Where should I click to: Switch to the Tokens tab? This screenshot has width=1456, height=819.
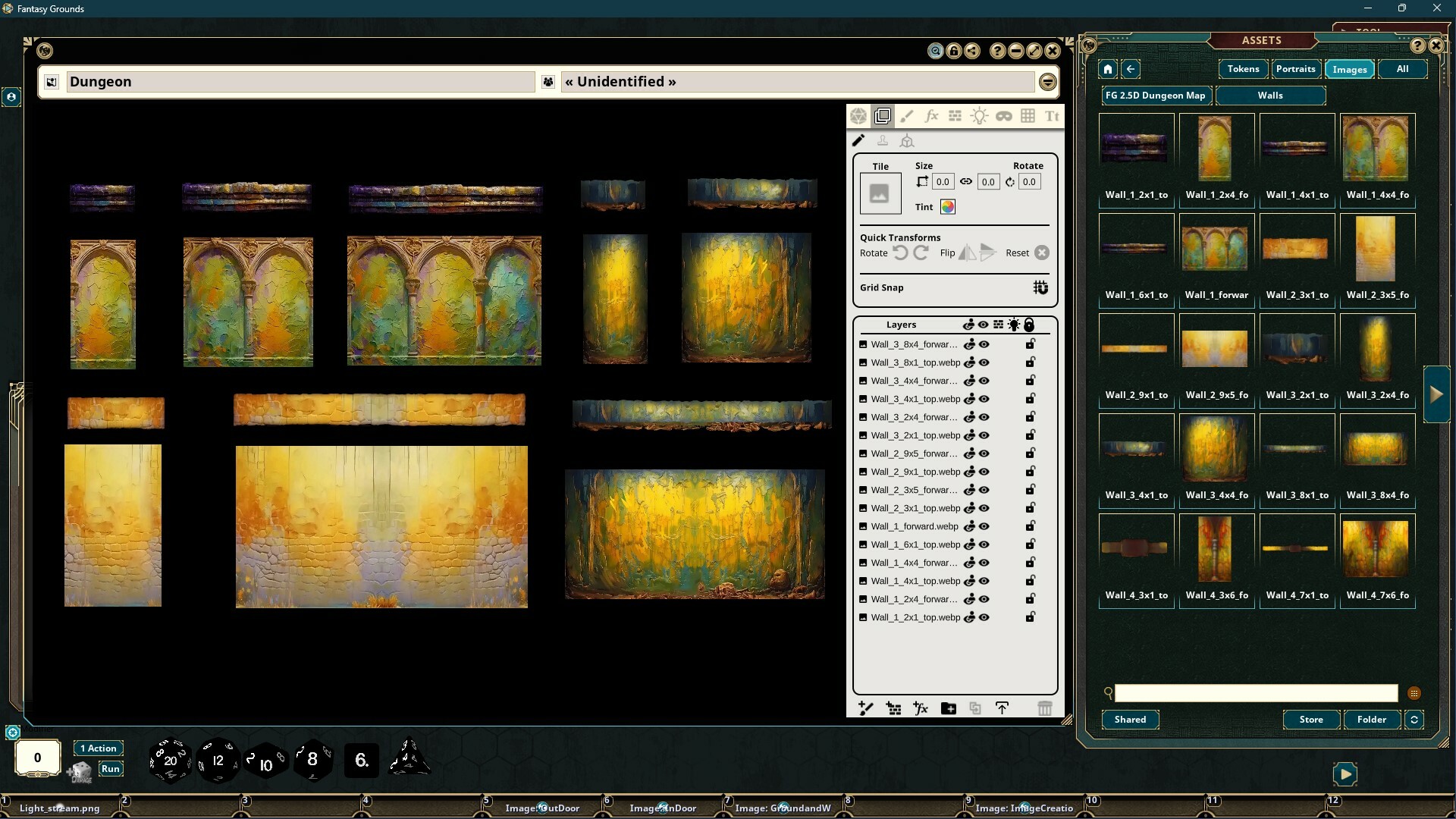(x=1242, y=69)
